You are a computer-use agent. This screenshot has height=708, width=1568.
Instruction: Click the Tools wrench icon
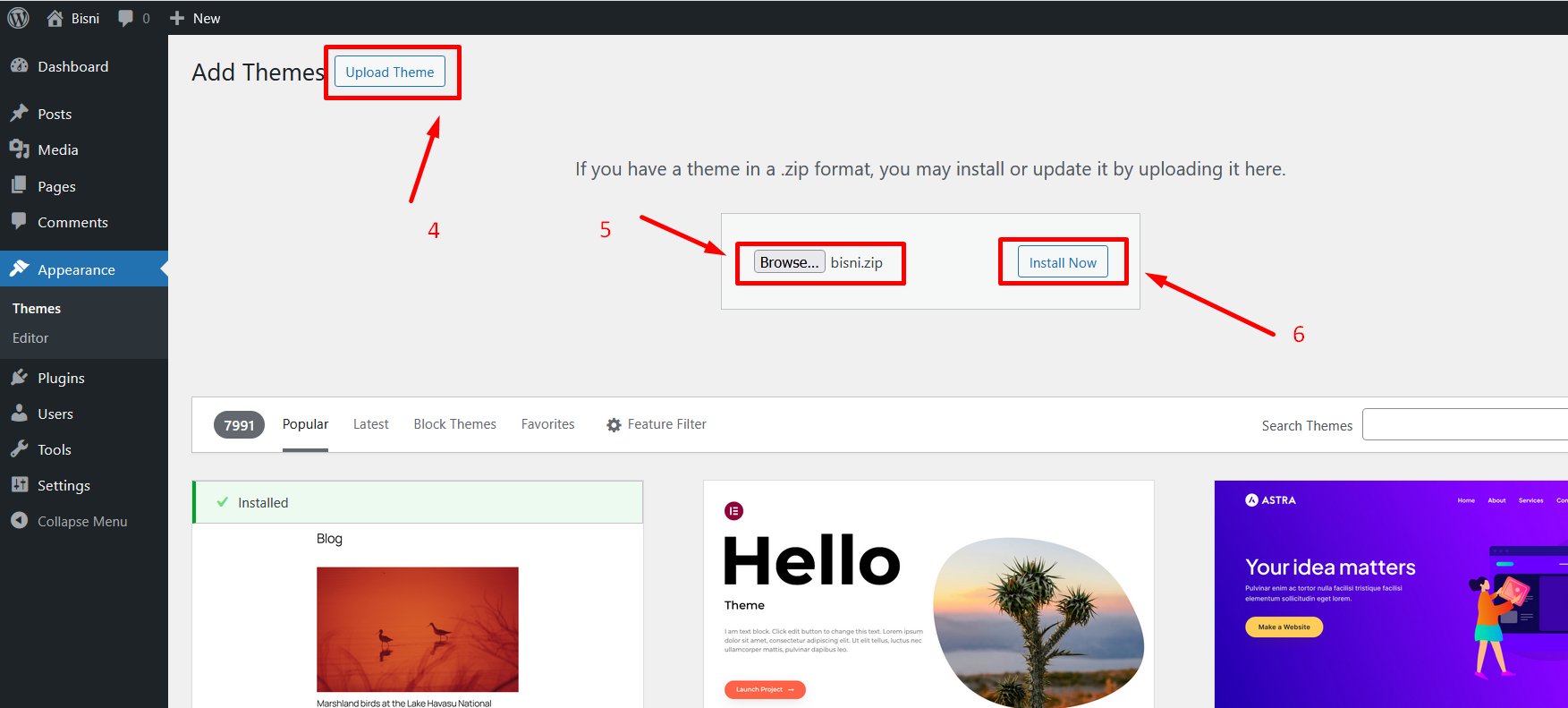tap(19, 448)
